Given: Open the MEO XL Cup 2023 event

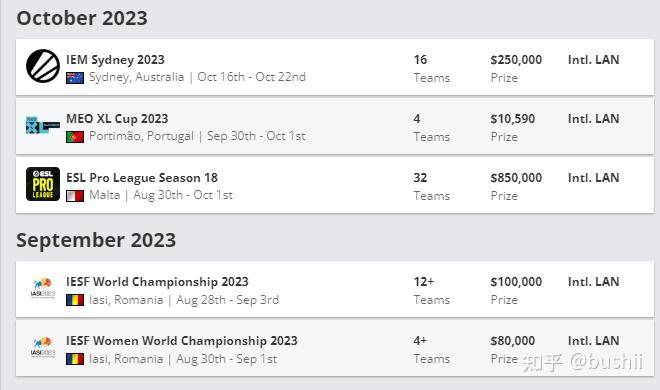Looking at the screenshot, I should point(117,119).
